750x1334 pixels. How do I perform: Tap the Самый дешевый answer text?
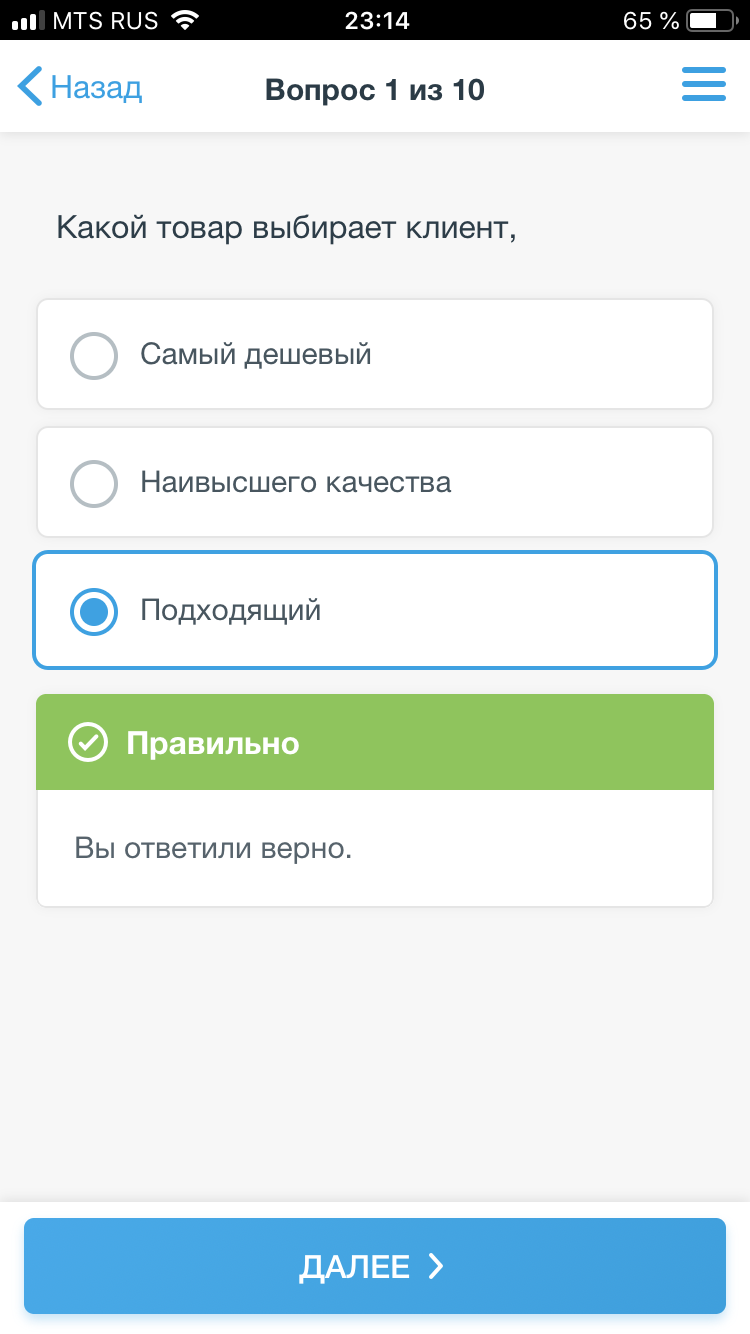pyautogui.click(x=256, y=354)
